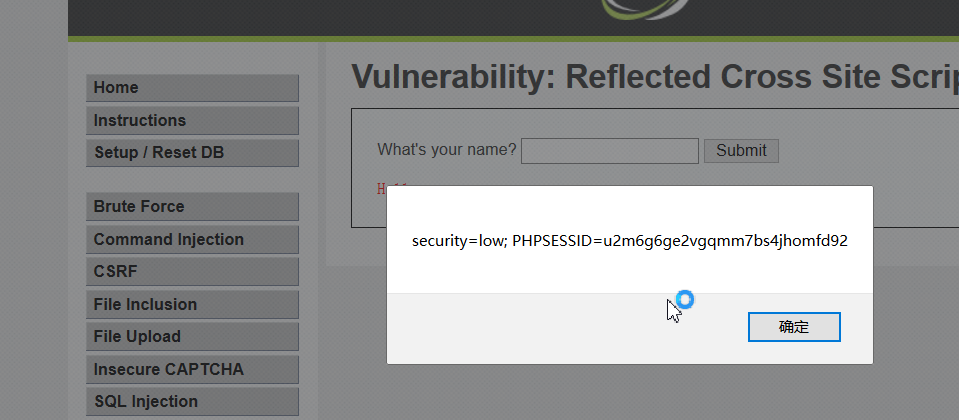Focus the What's your name text field

point(610,151)
